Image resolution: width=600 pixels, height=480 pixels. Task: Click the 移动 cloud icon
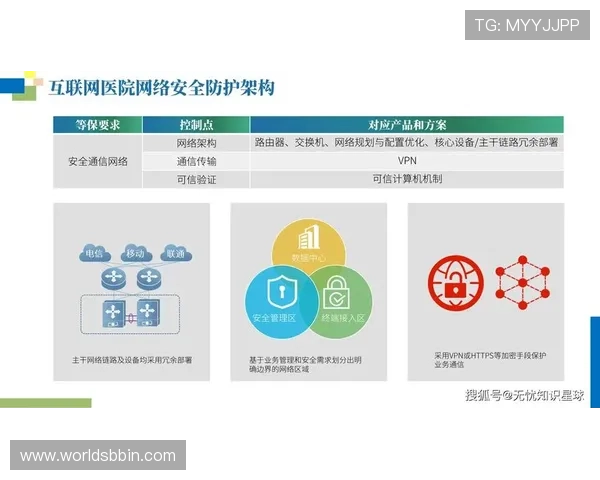pyautogui.click(x=136, y=253)
